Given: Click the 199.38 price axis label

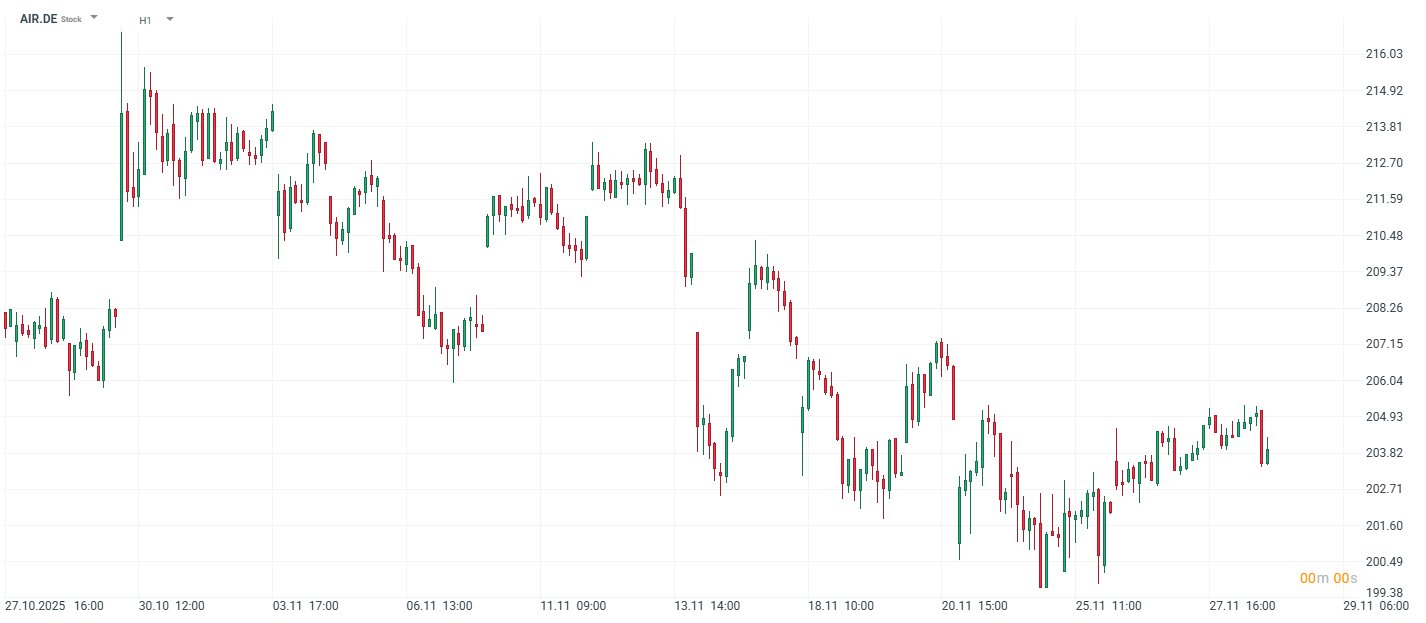Looking at the screenshot, I should (1384, 594).
